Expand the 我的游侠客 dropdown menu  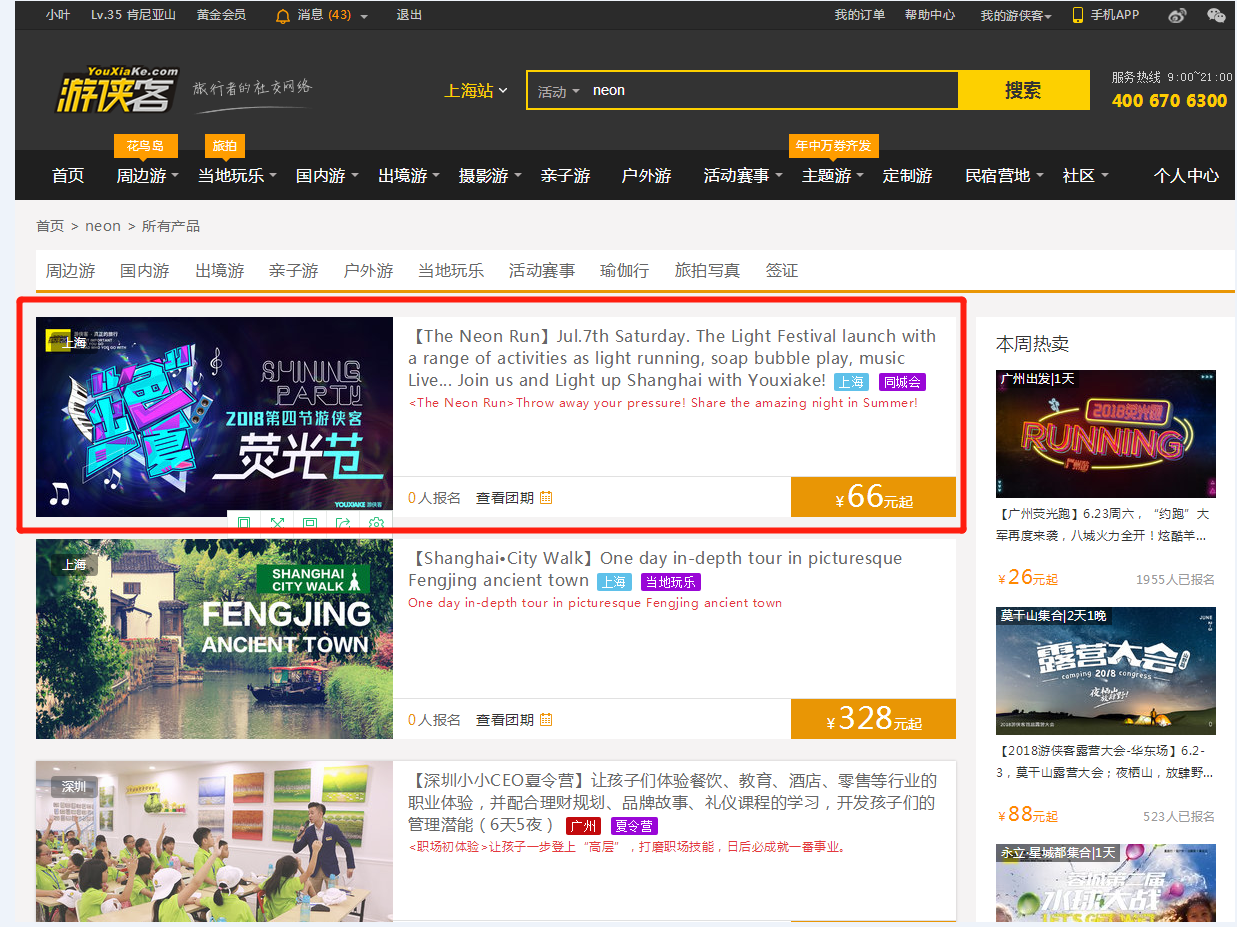[1015, 15]
